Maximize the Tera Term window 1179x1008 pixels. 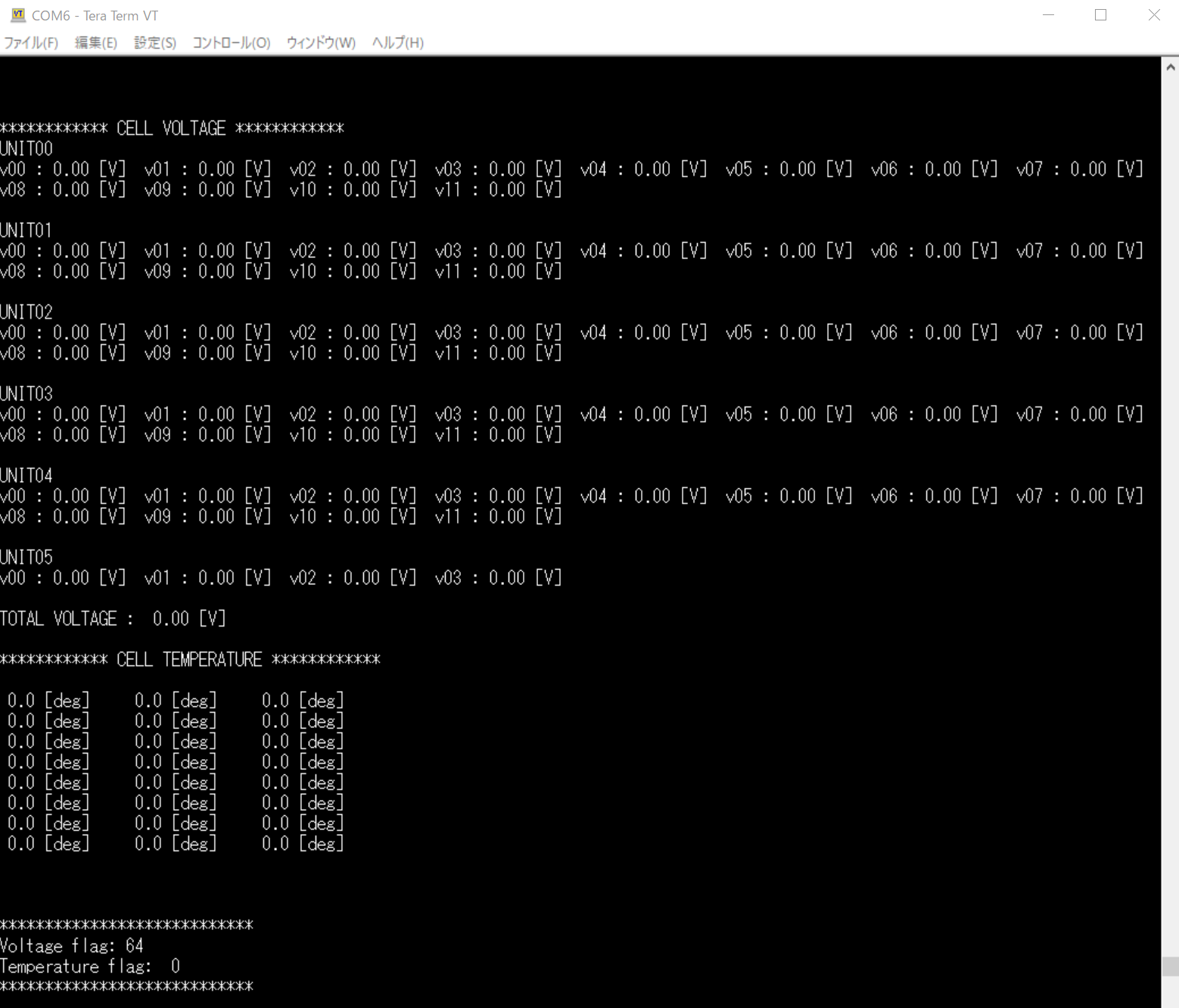pos(1100,14)
